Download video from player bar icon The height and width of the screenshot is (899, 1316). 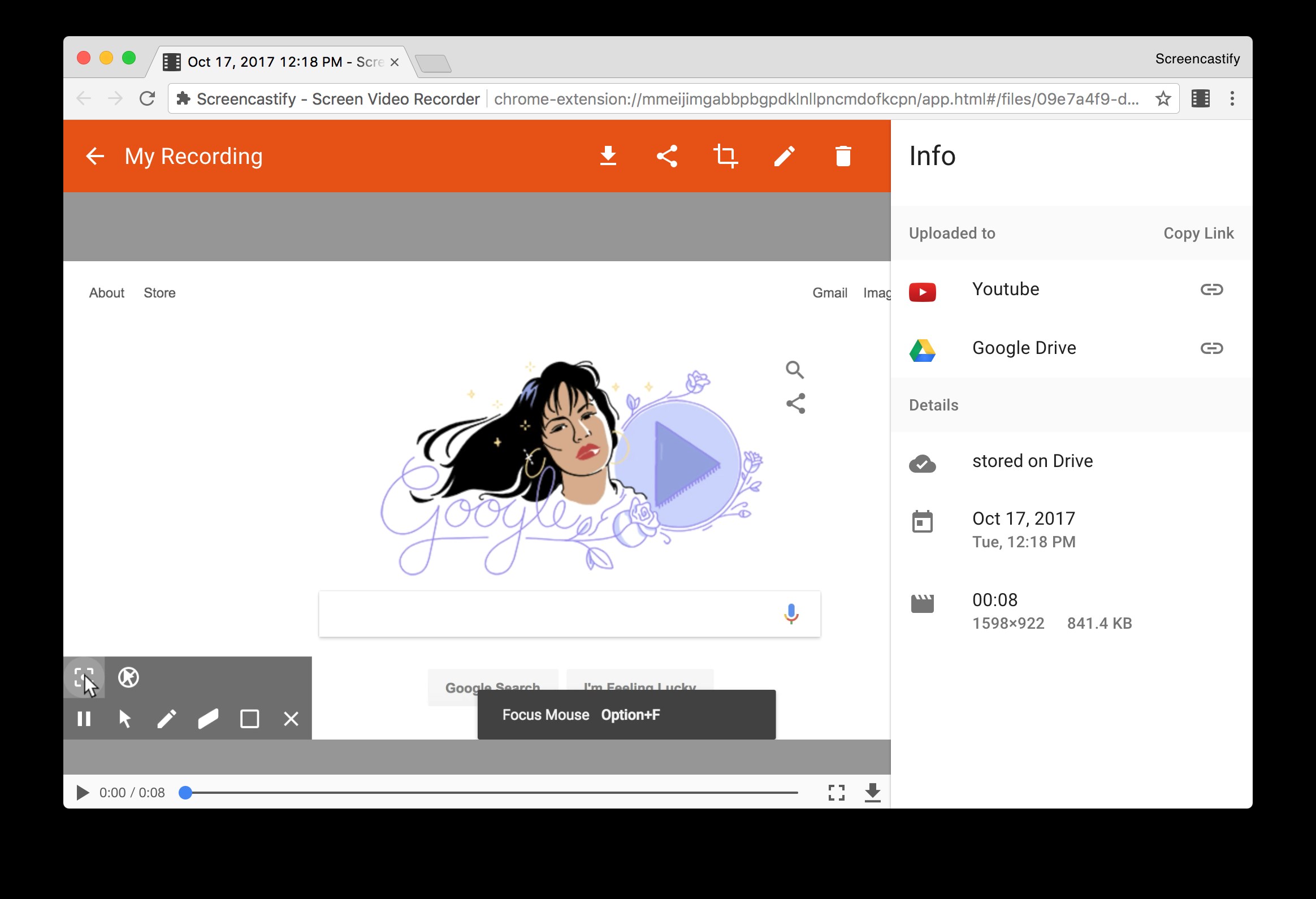pyautogui.click(x=873, y=793)
